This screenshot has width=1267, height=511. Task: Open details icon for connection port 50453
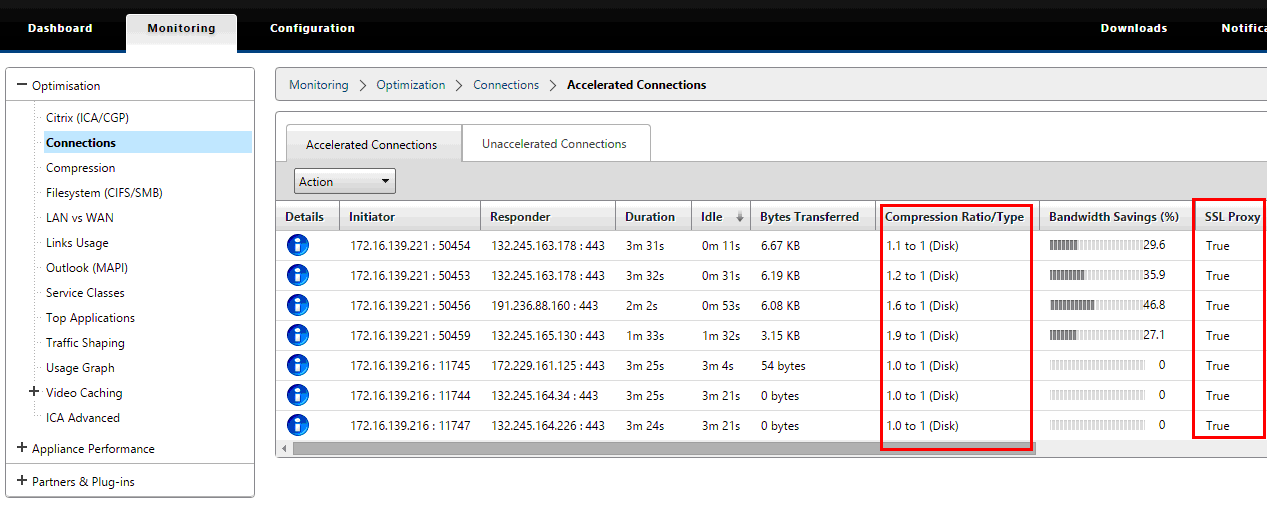(x=298, y=275)
